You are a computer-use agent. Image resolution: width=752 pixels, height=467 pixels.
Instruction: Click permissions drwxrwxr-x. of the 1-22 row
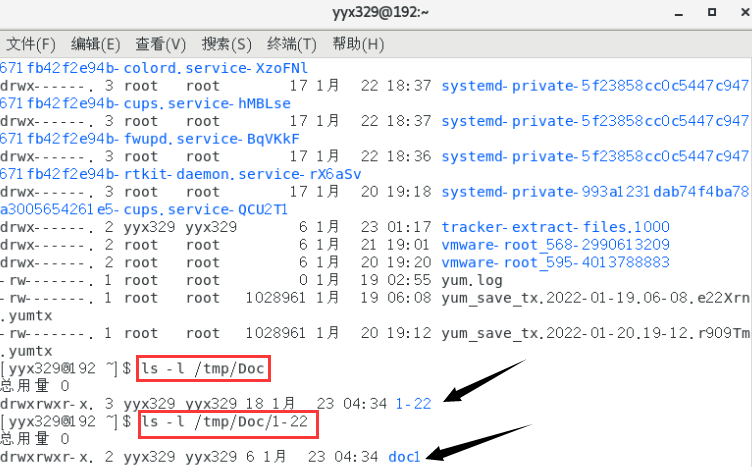pos(47,404)
